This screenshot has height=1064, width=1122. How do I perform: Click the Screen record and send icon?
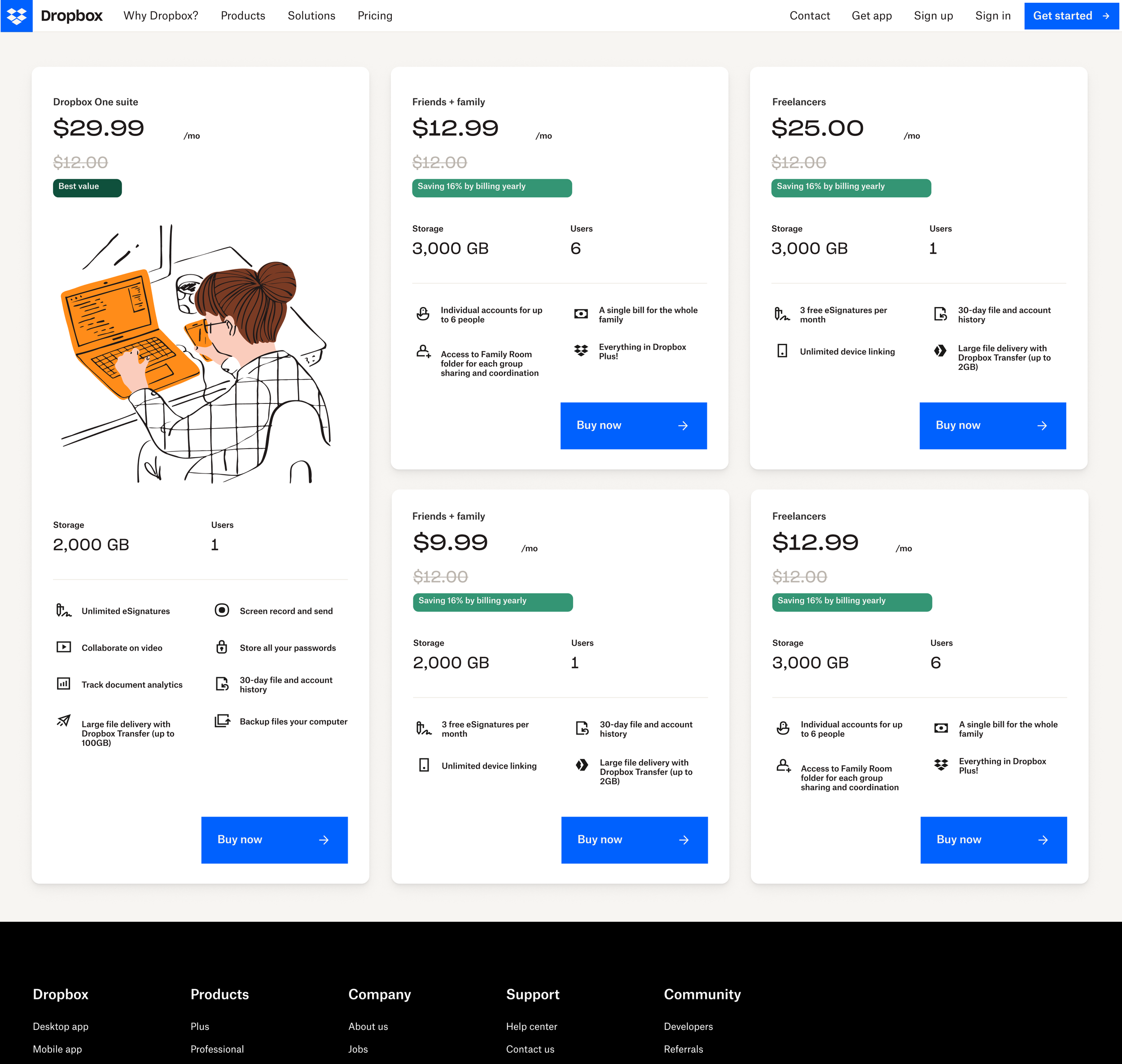[222, 610]
